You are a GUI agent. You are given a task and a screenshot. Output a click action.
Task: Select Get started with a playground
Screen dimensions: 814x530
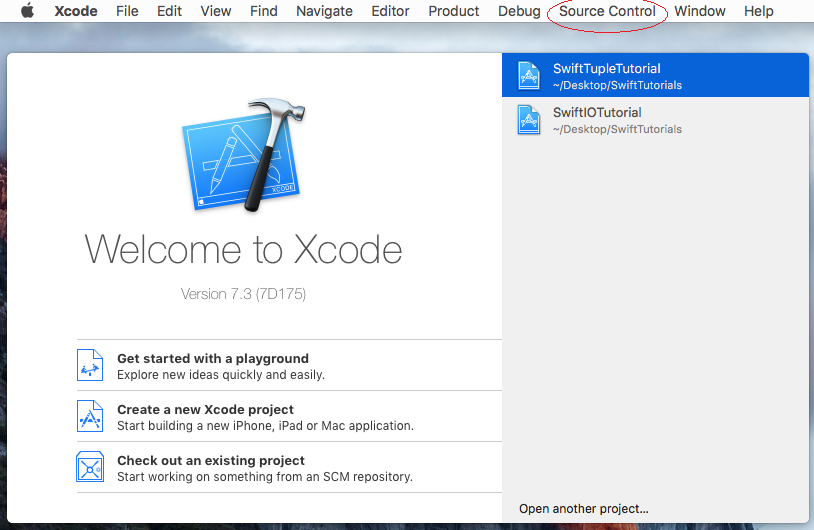coord(289,365)
